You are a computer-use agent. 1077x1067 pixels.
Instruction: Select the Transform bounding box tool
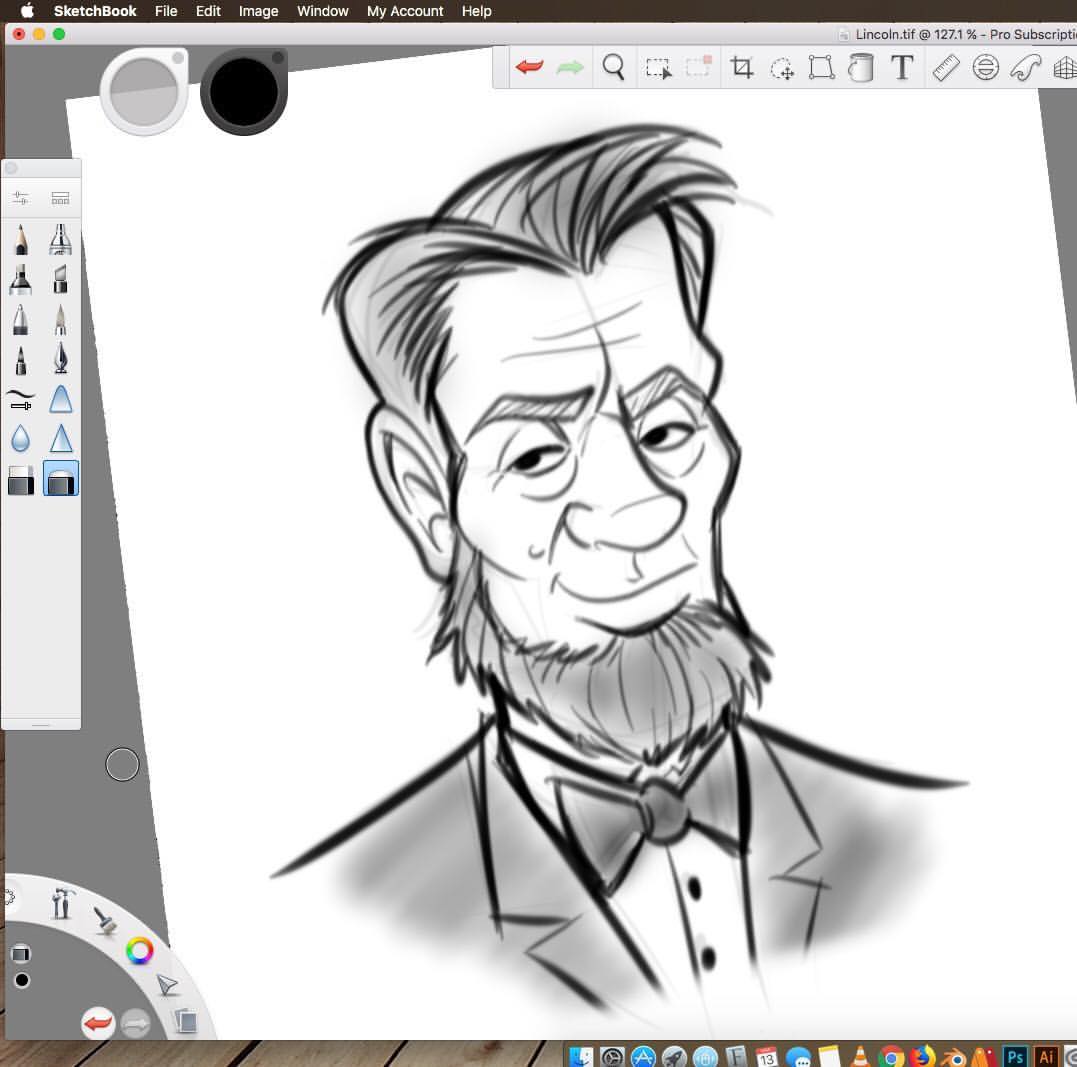click(821, 67)
